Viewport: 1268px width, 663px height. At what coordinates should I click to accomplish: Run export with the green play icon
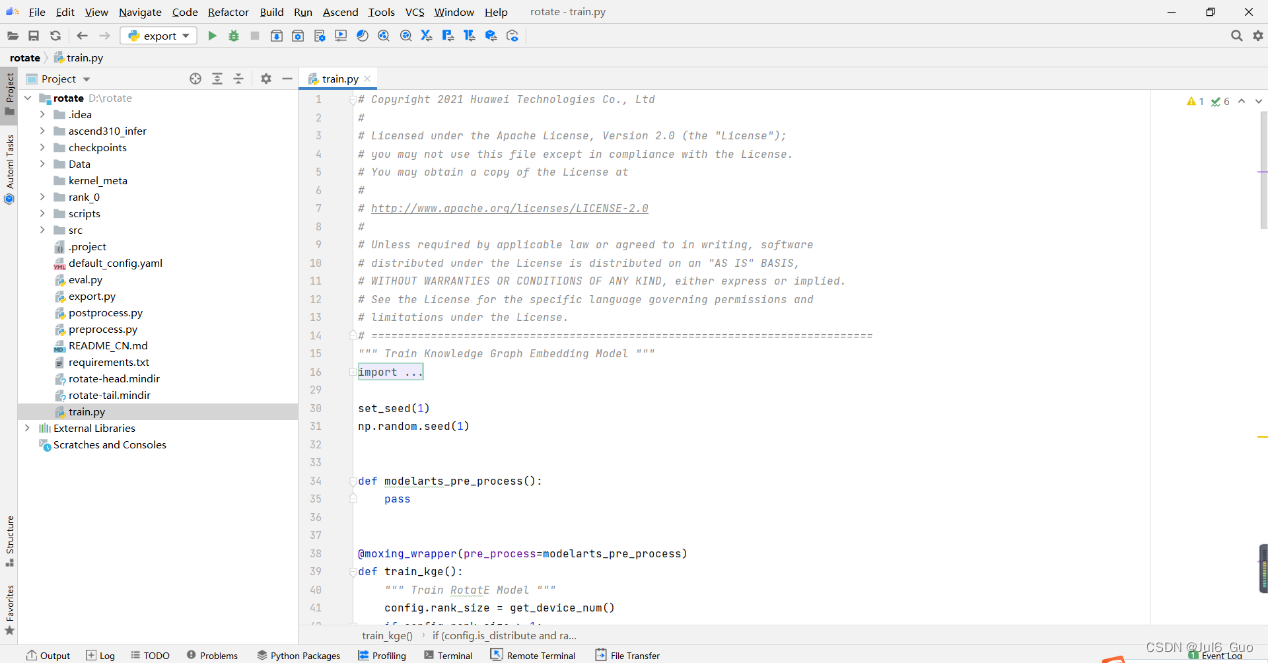(x=212, y=36)
